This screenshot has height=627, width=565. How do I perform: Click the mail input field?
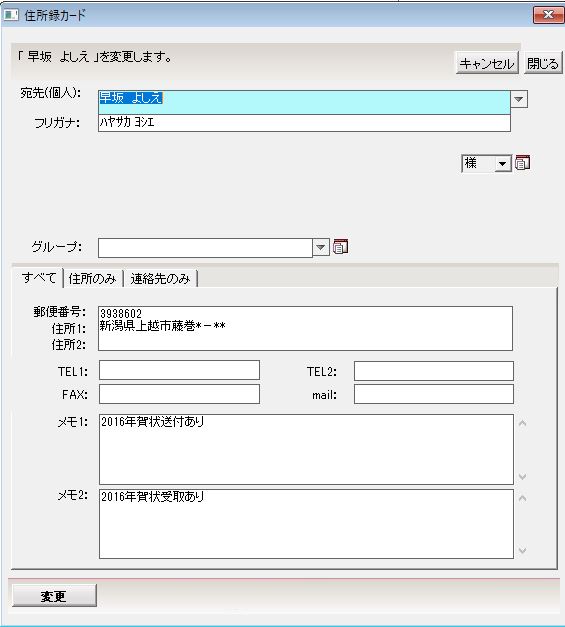tap(433, 394)
